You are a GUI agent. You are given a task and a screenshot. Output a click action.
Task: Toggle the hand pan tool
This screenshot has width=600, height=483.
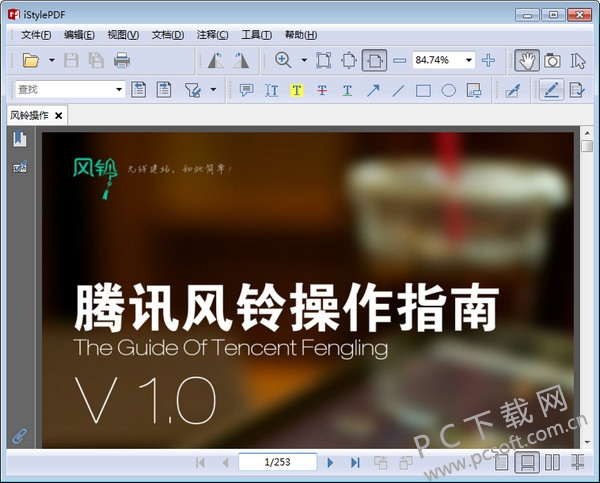click(x=527, y=60)
